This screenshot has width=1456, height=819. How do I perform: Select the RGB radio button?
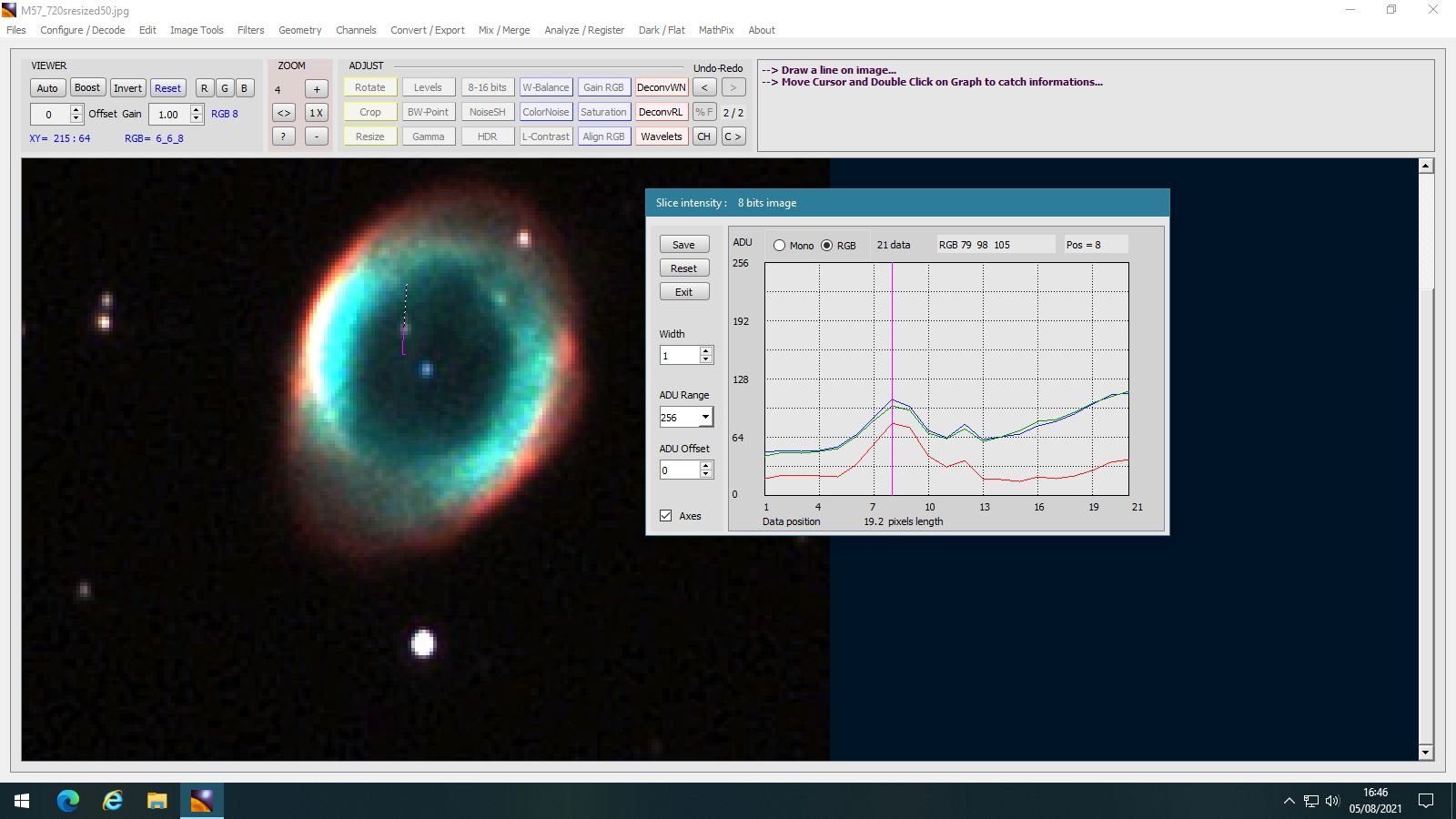[827, 246]
